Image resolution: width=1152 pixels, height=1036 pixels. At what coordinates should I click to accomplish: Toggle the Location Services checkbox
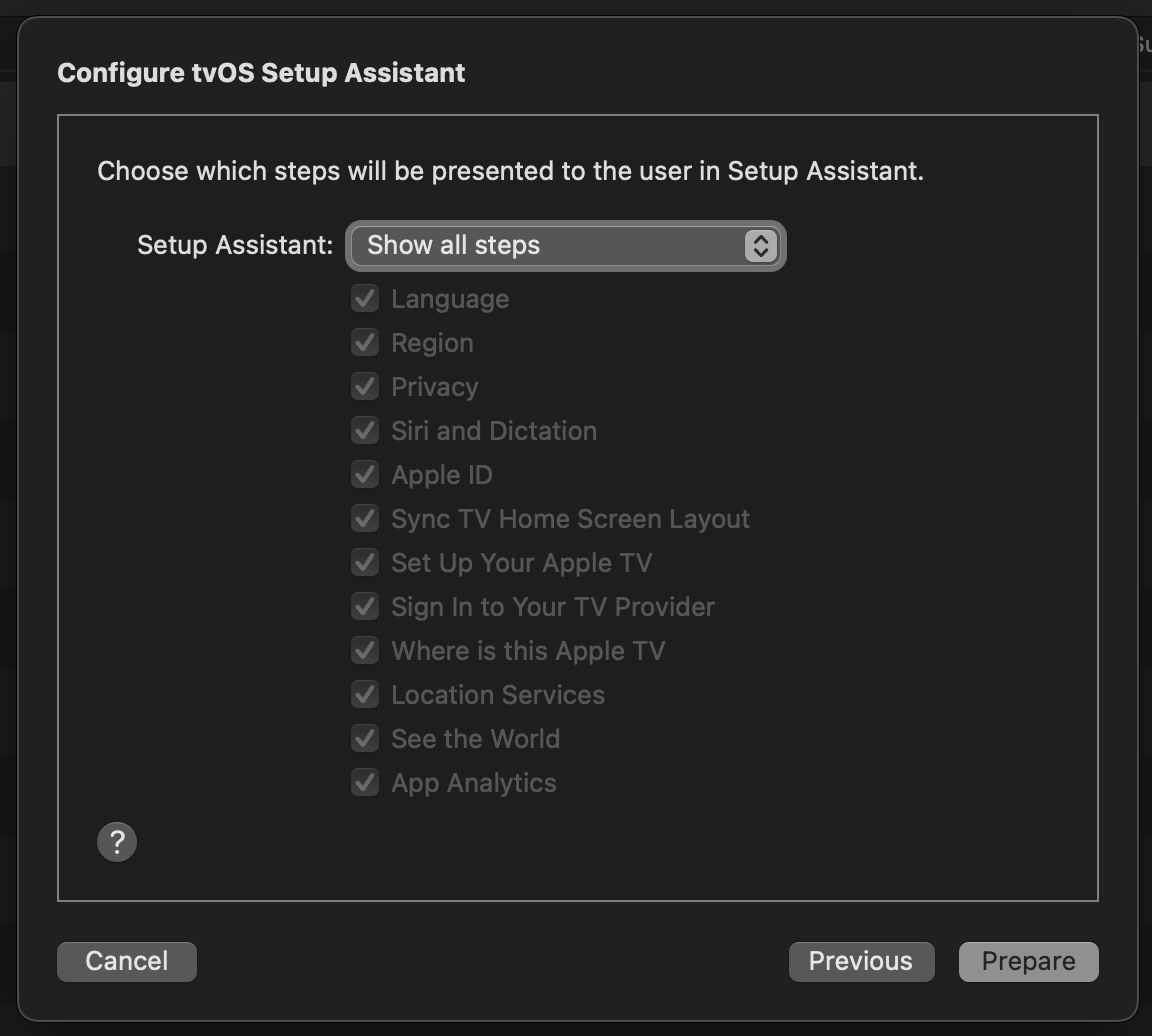tap(365, 695)
